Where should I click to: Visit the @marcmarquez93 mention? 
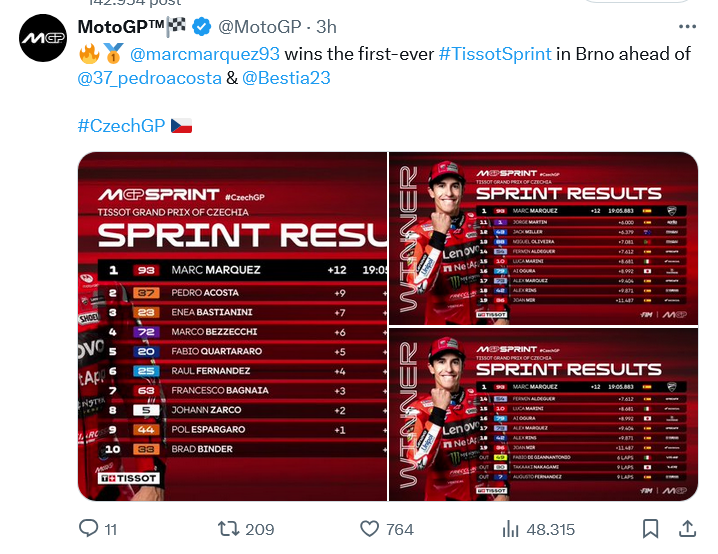point(205,53)
